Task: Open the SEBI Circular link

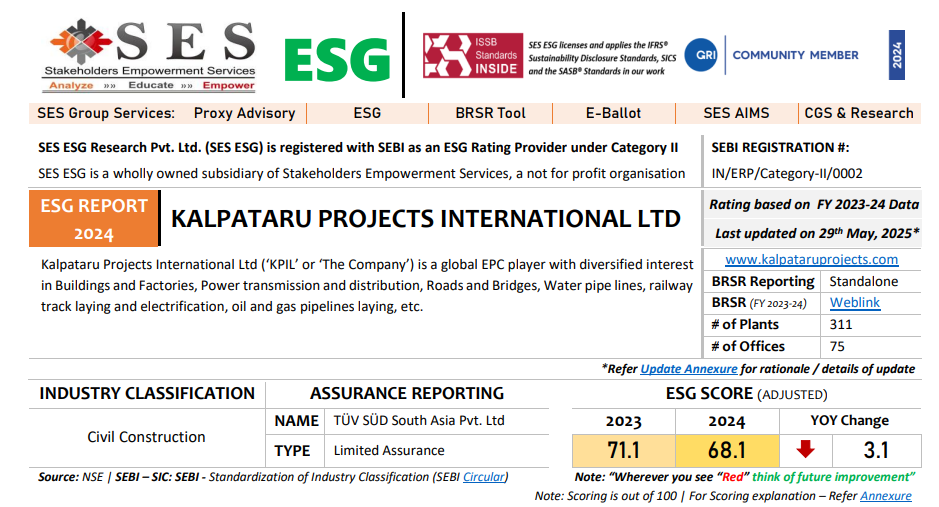Action: [484, 477]
